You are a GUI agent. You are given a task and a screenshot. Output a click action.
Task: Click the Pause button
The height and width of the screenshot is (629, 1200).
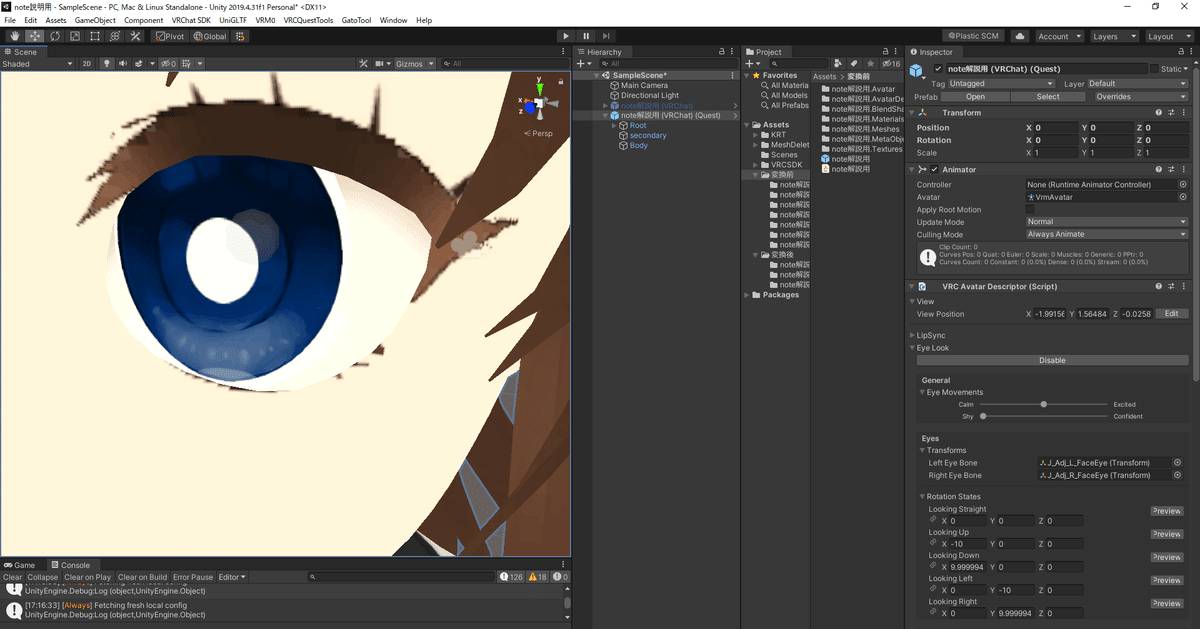[586, 36]
